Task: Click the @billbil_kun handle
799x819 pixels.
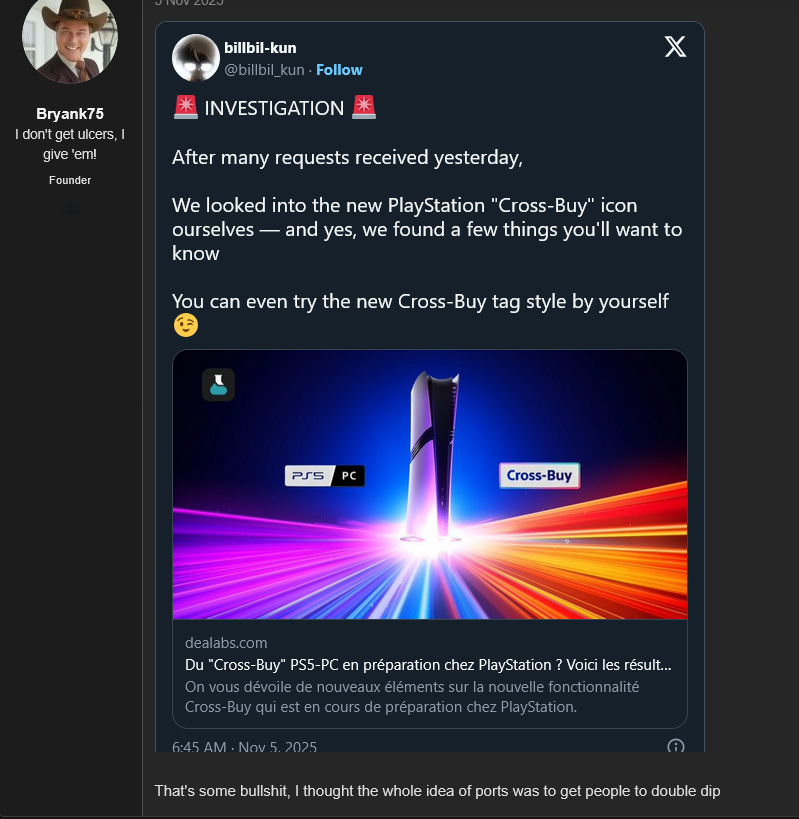Action: [x=264, y=70]
